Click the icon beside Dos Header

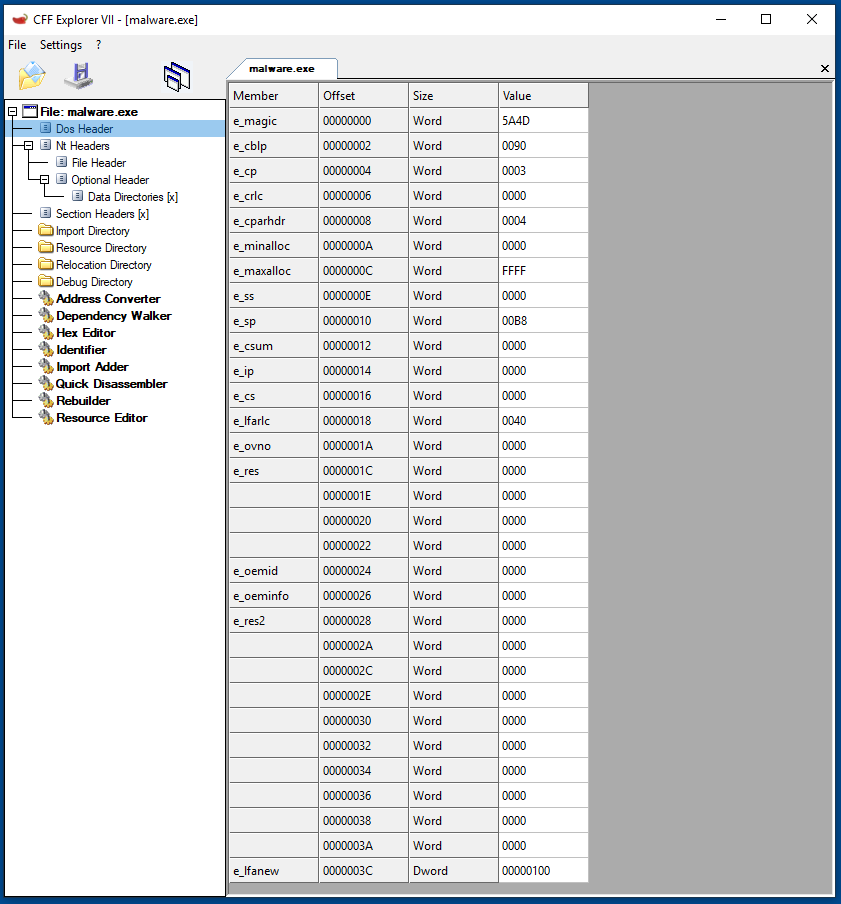(46, 128)
